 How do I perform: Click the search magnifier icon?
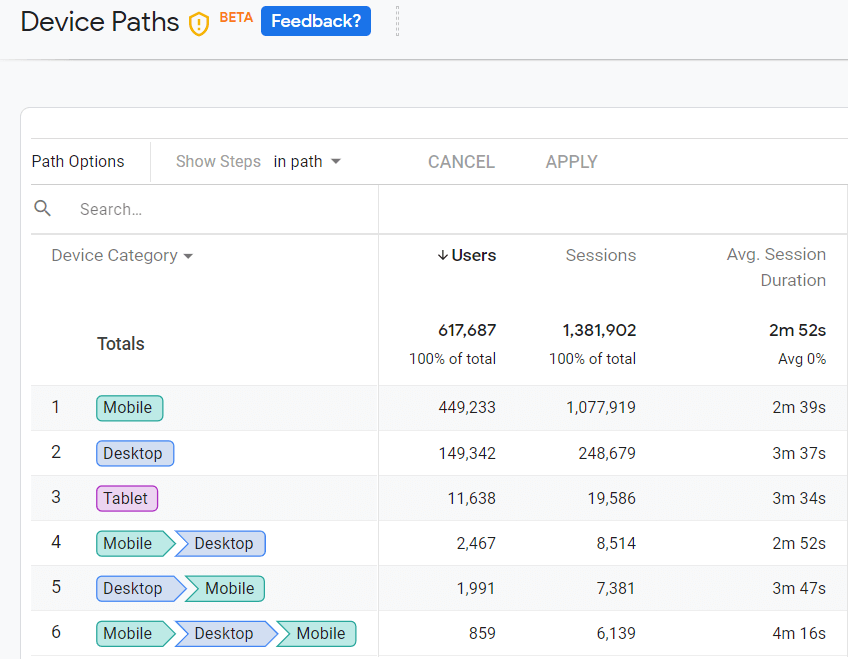pyautogui.click(x=43, y=209)
